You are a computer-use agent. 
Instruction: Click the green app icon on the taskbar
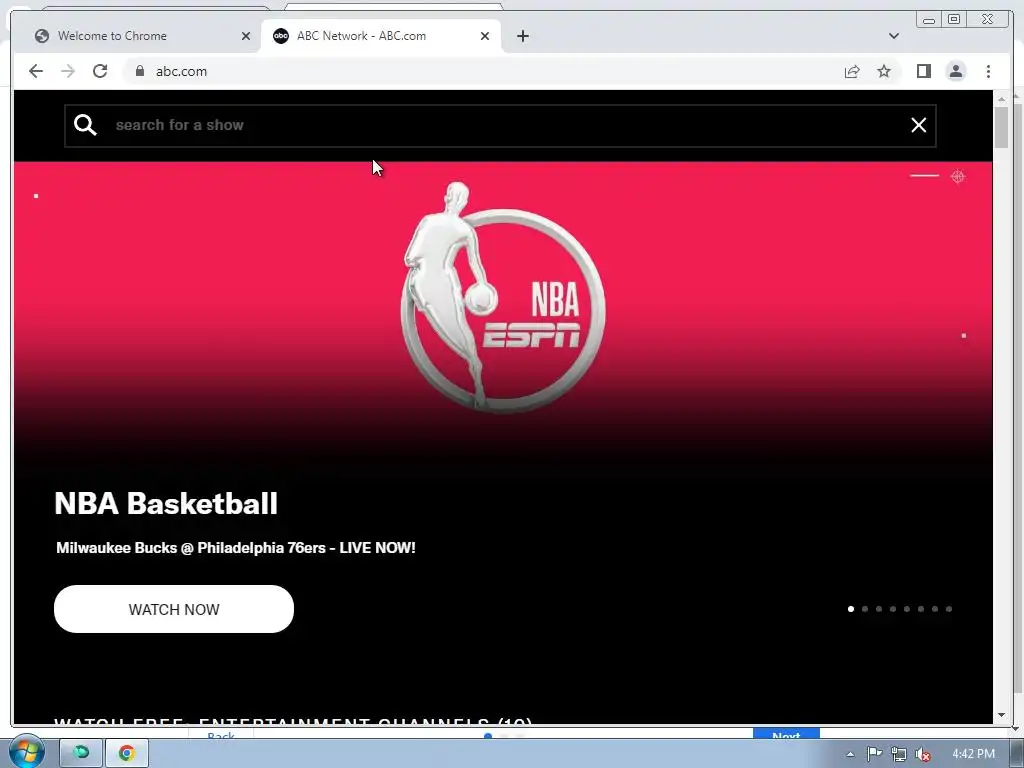point(81,753)
